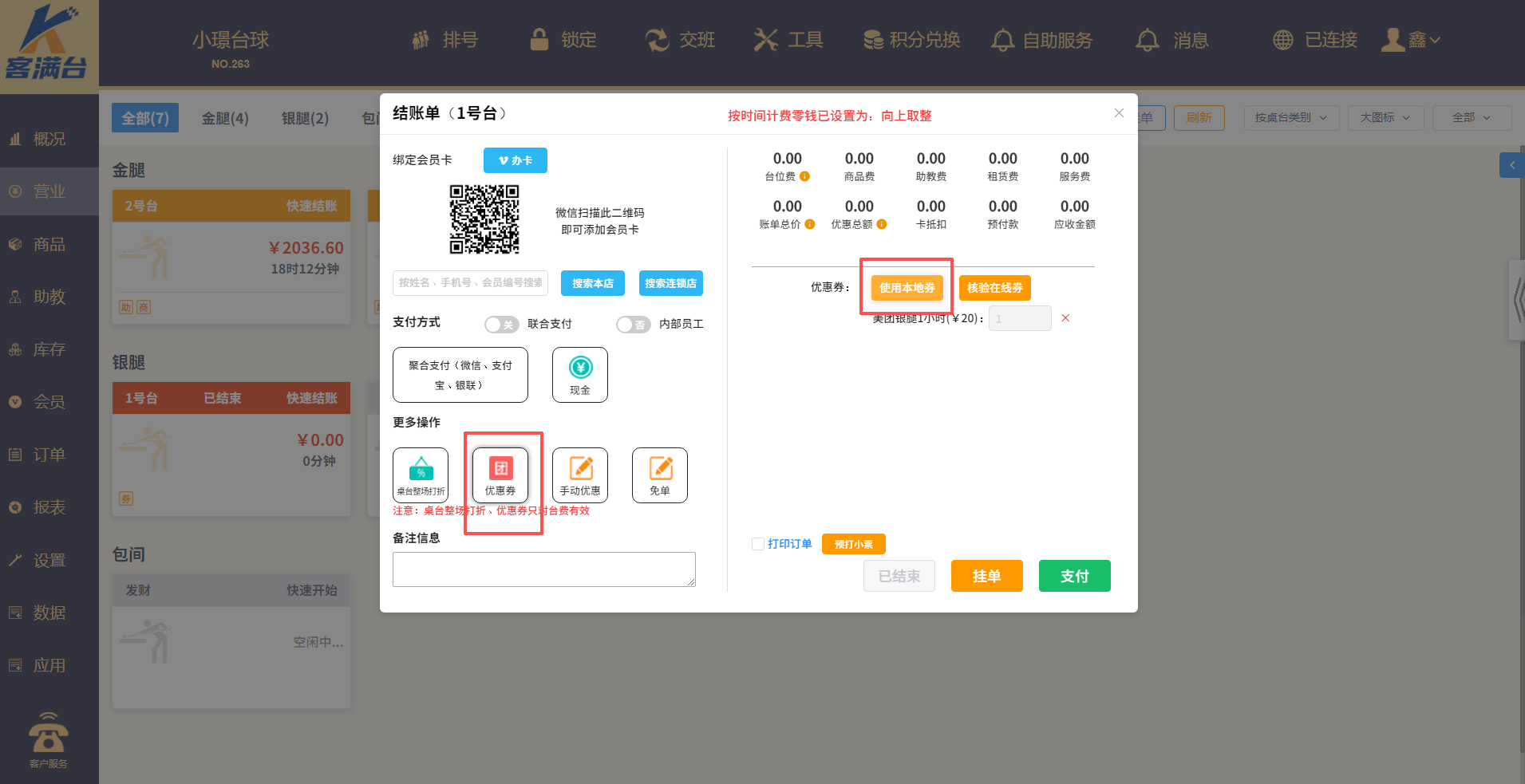Click the member search input field
This screenshot has width=1525, height=784.
point(470,283)
